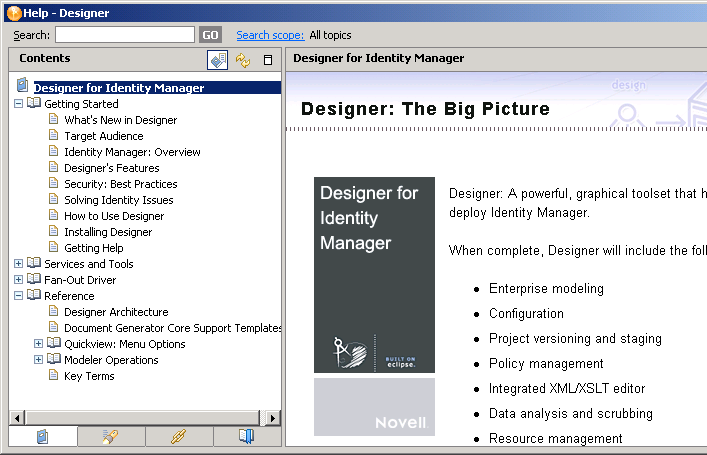Click the Designer: The Big Picture heading
This screenshot has width=707, height=455.
(x=425, y=109)
